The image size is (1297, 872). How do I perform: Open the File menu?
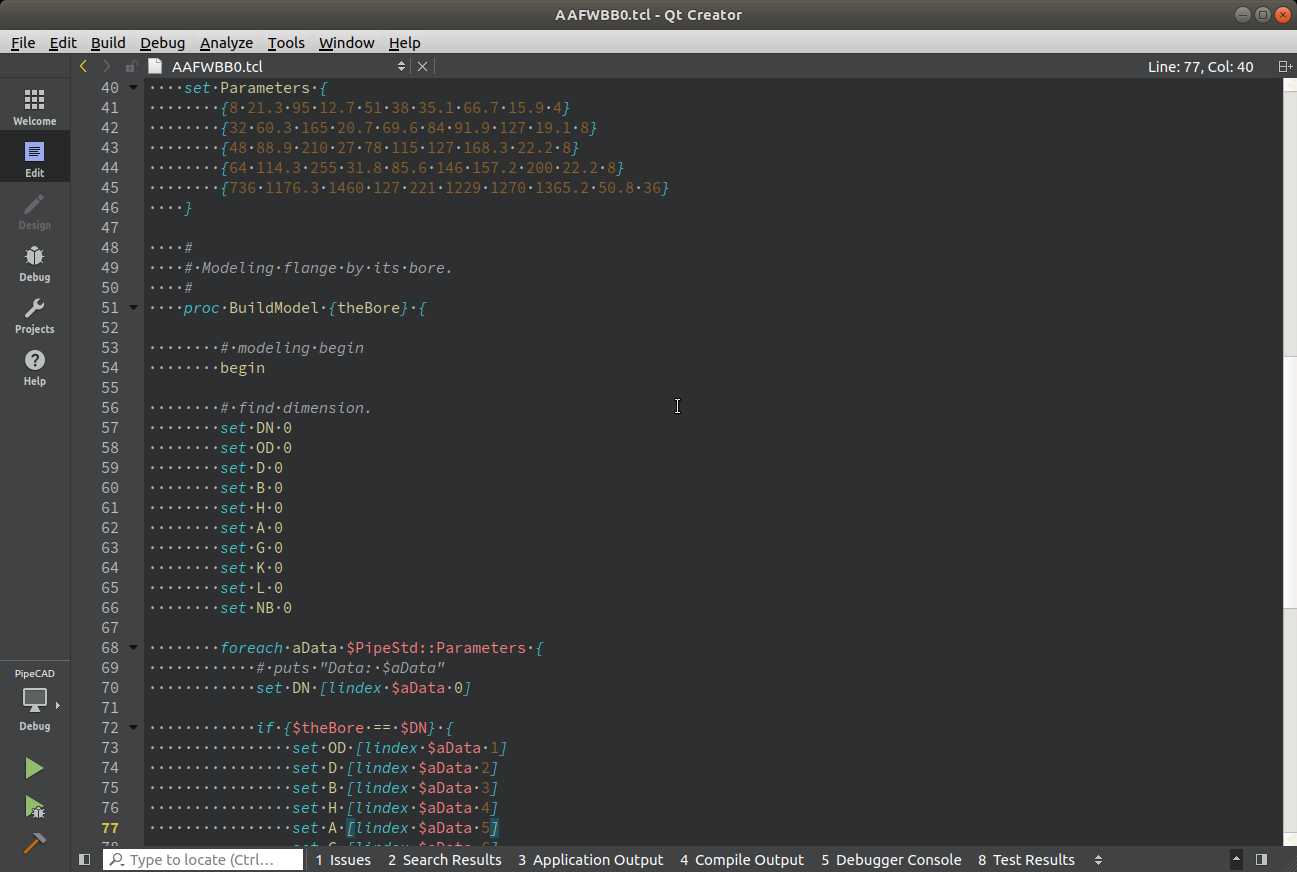22,42
